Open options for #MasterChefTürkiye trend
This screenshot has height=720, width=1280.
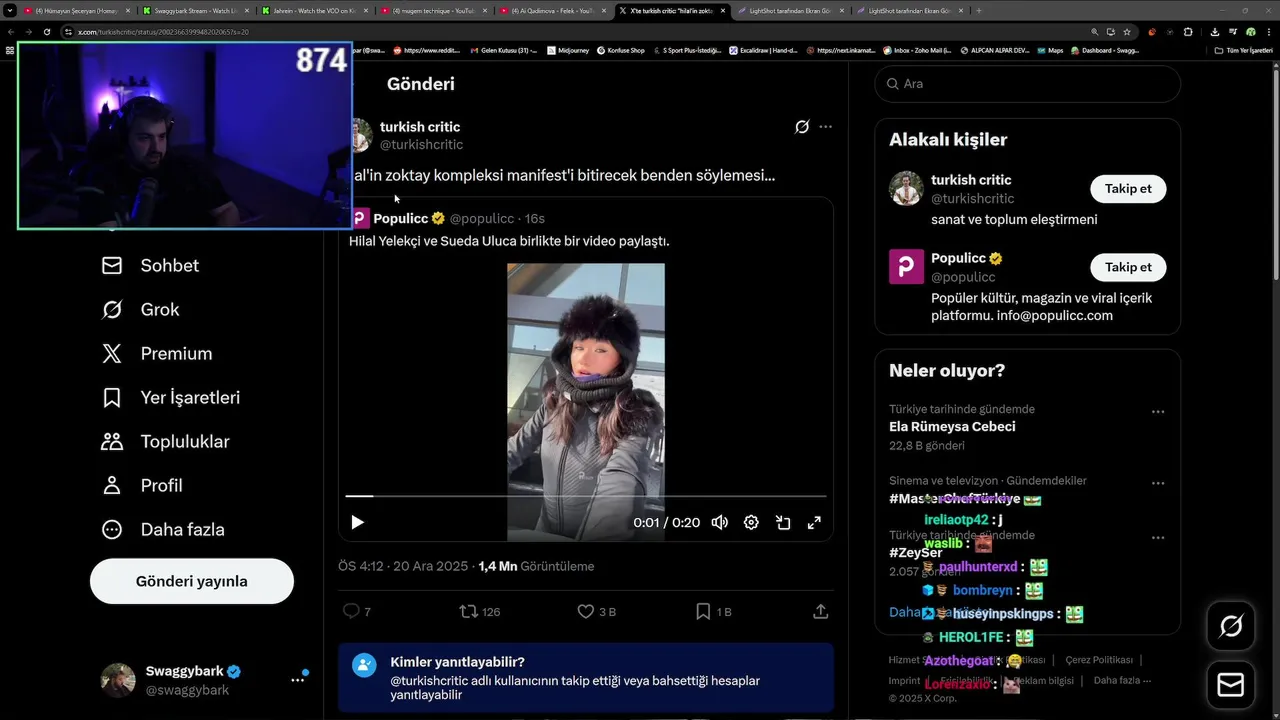click(x=1157, y=483)
